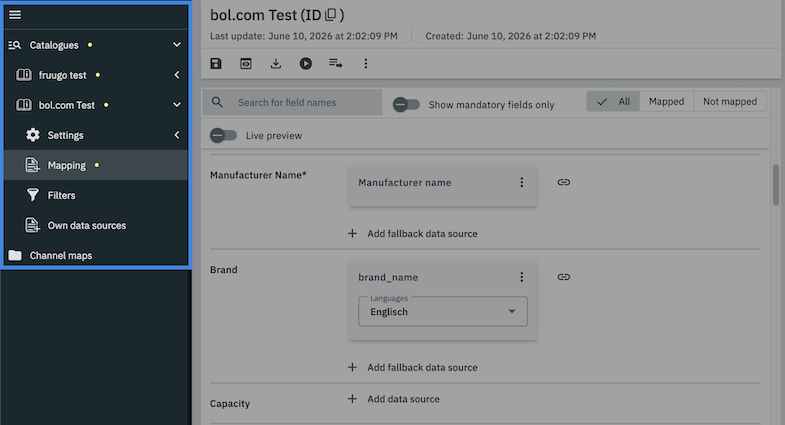Screen dimensions: 785x425
Task: Switch to the Not mapped tab
Action: pyautogui.click(x=730, y=102)
